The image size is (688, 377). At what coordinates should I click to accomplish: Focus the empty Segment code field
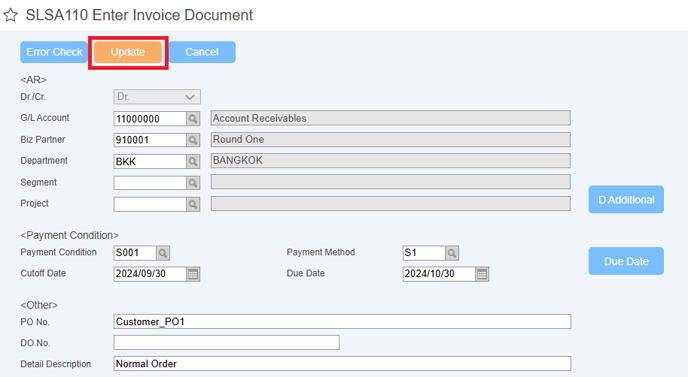pyautogui.click(x=150, y=183)
